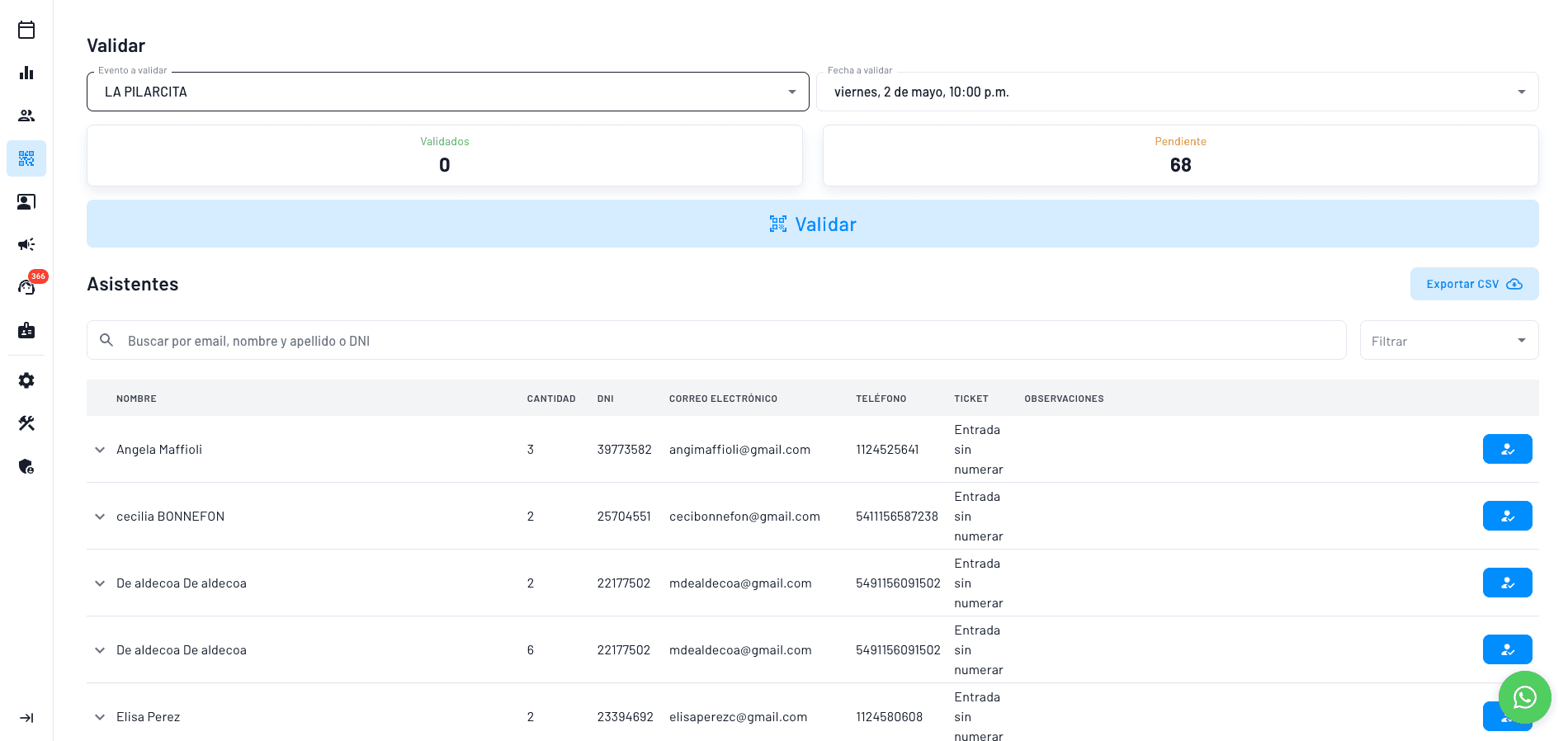The height and width of the screenshot is (741, 1568).
Task: Open support headset icon with 366 badge
Action: pos(26,287)
